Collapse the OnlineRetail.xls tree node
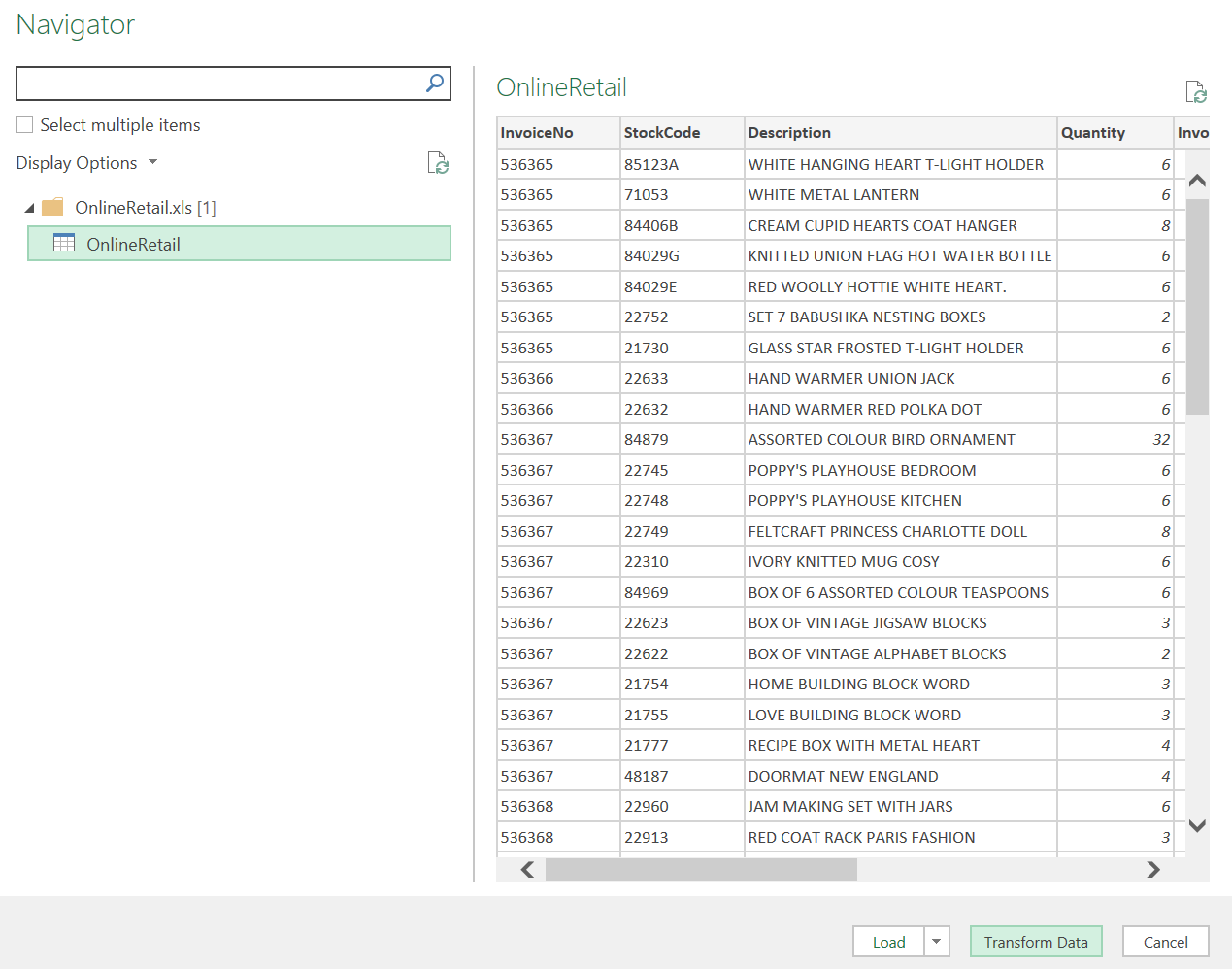The height and width of the screenshot is (969, 1232). [x=29, y=208]
